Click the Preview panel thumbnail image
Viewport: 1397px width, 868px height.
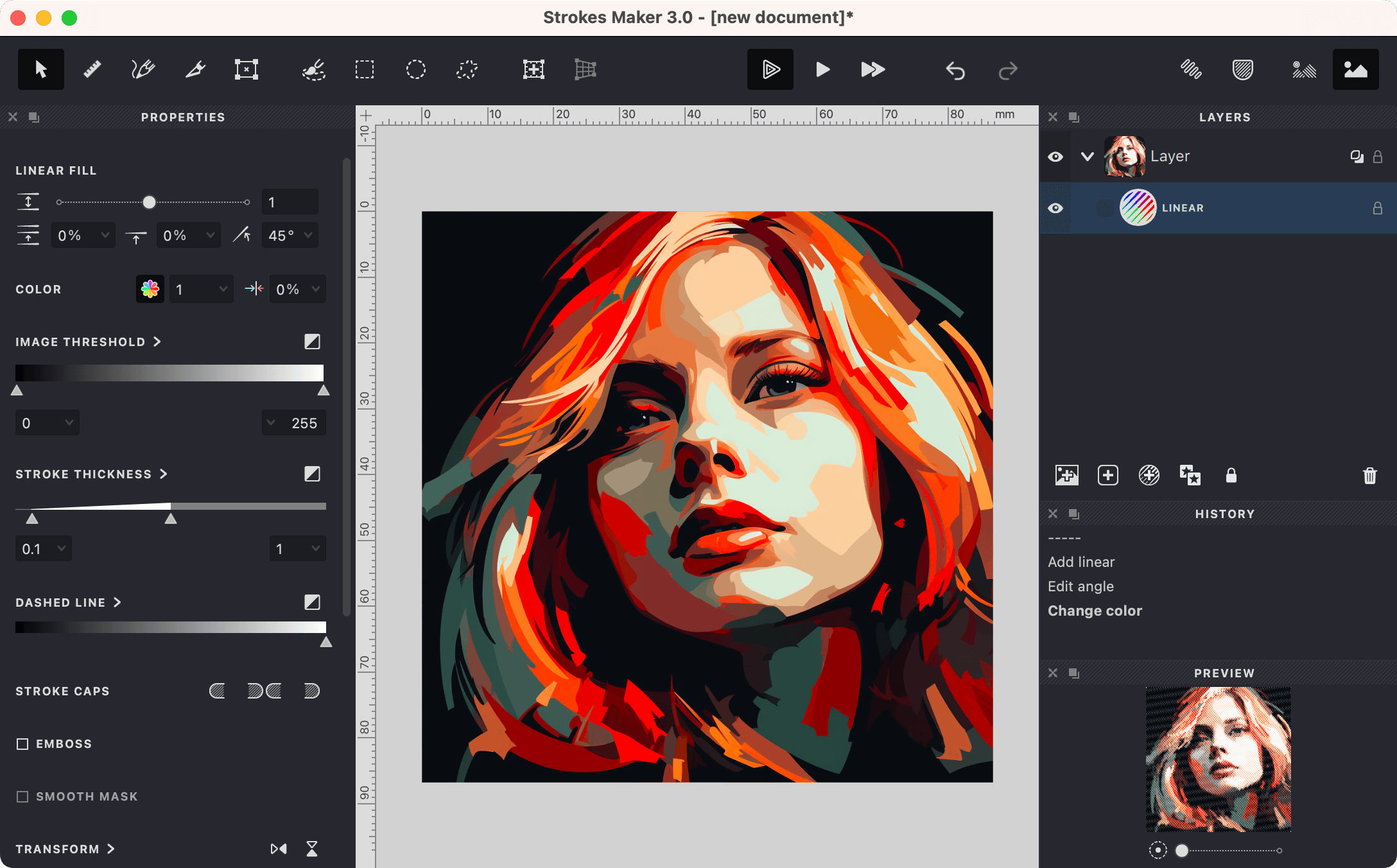(x=1219, y=759)
